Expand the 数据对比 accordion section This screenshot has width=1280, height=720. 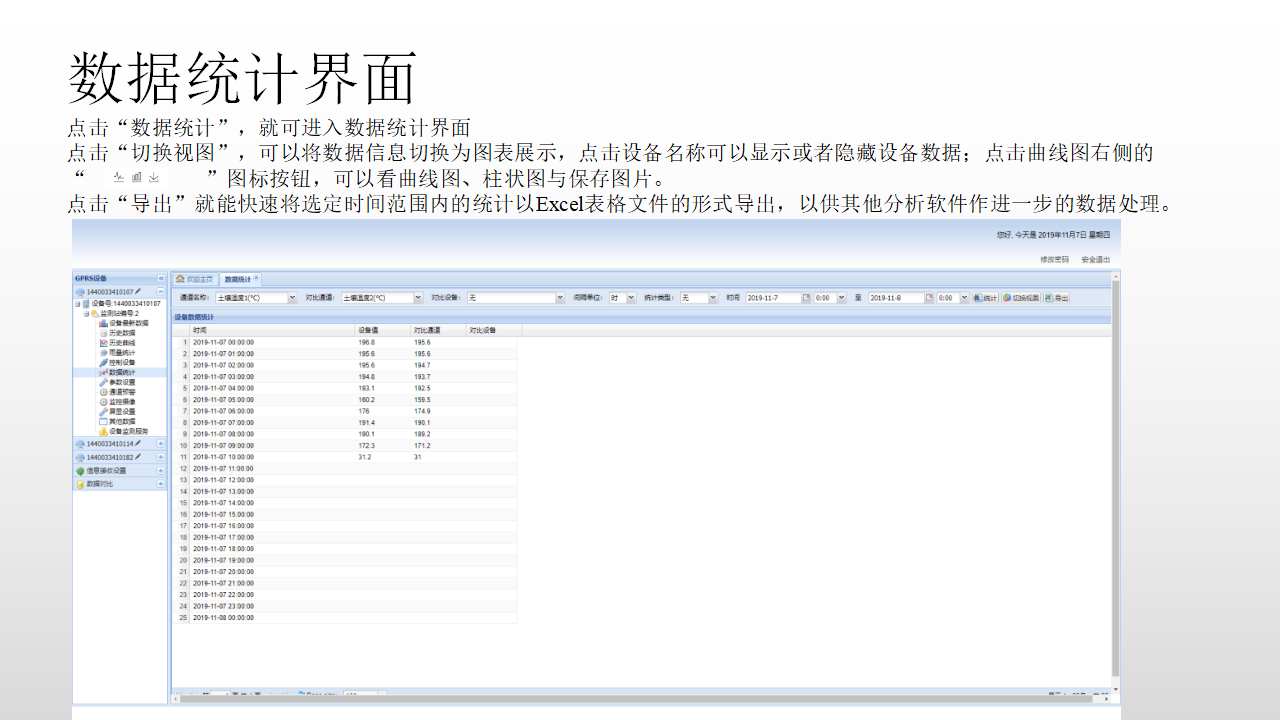pyautogui.click(x=161, y=484)
